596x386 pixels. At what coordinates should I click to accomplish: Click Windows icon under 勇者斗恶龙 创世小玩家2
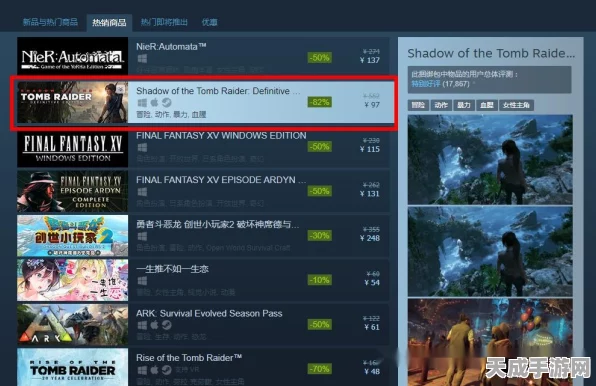[142, 236]
